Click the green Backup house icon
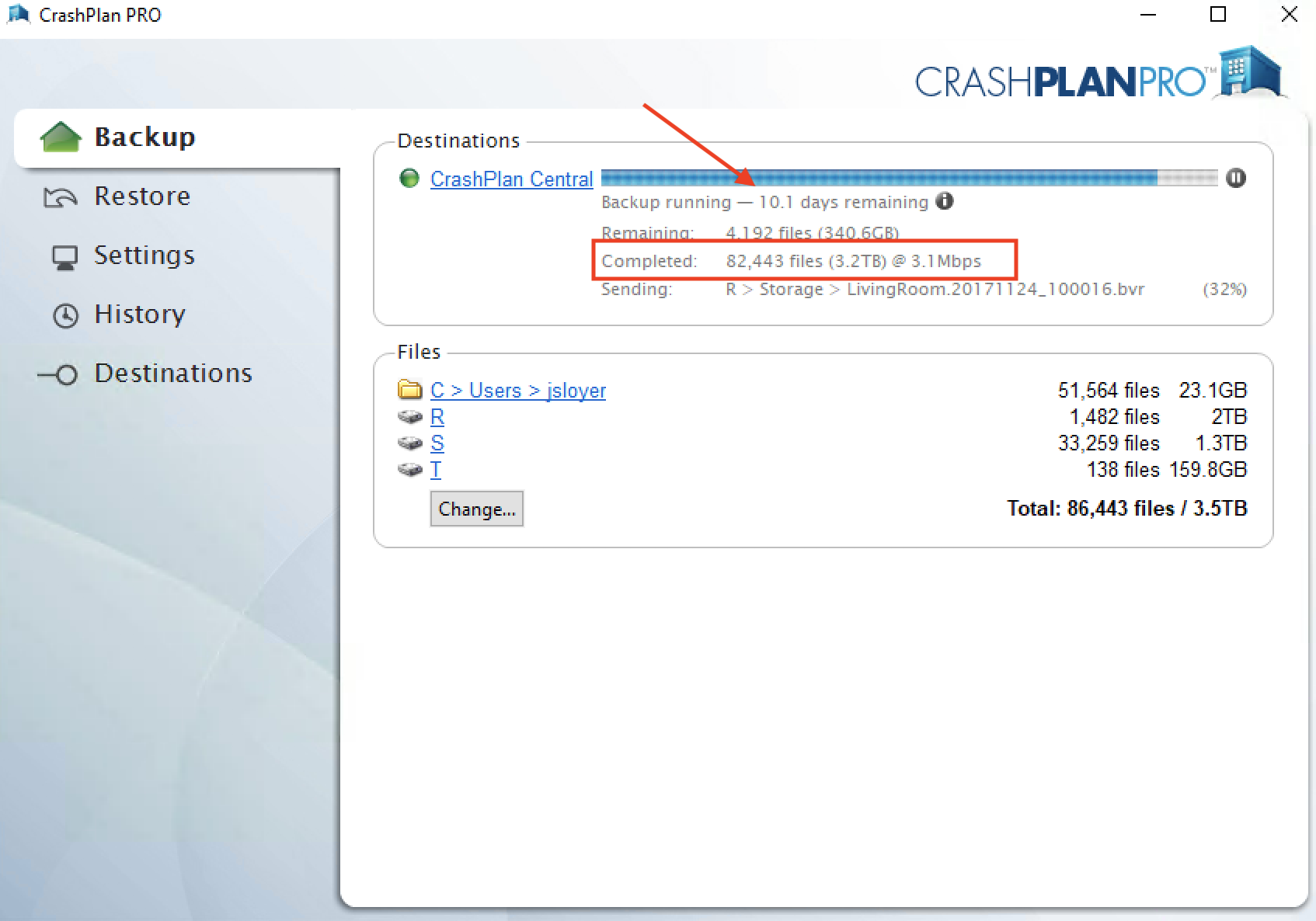 point(61,137)
